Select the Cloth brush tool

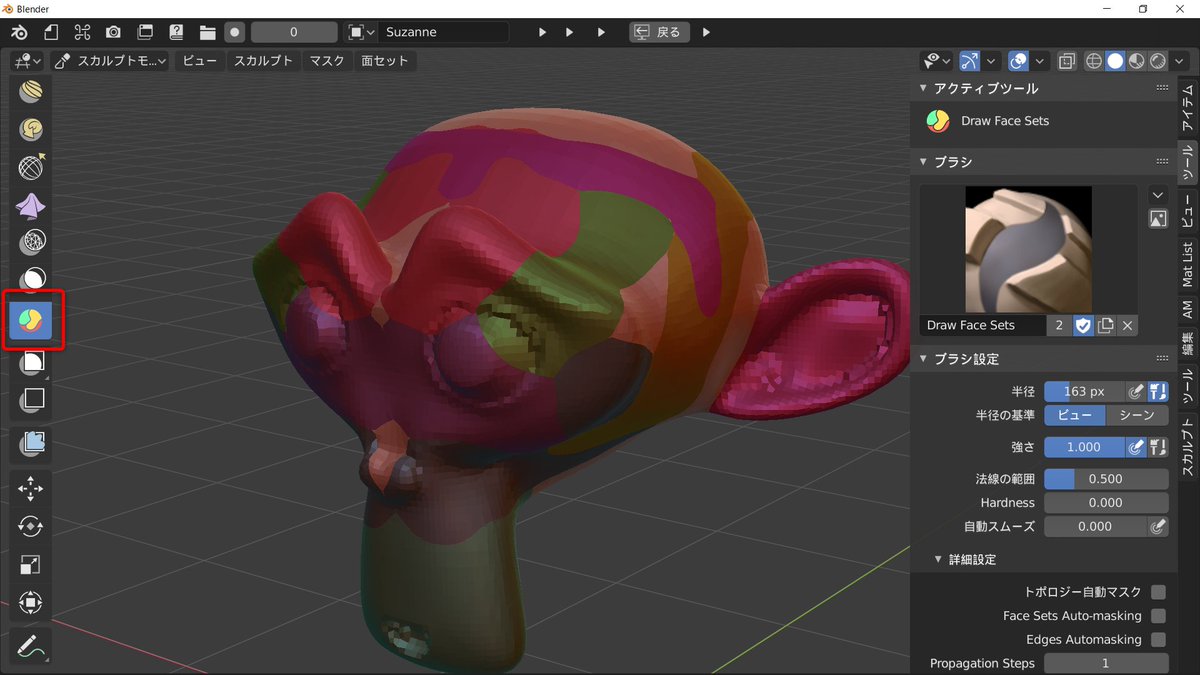32,205
